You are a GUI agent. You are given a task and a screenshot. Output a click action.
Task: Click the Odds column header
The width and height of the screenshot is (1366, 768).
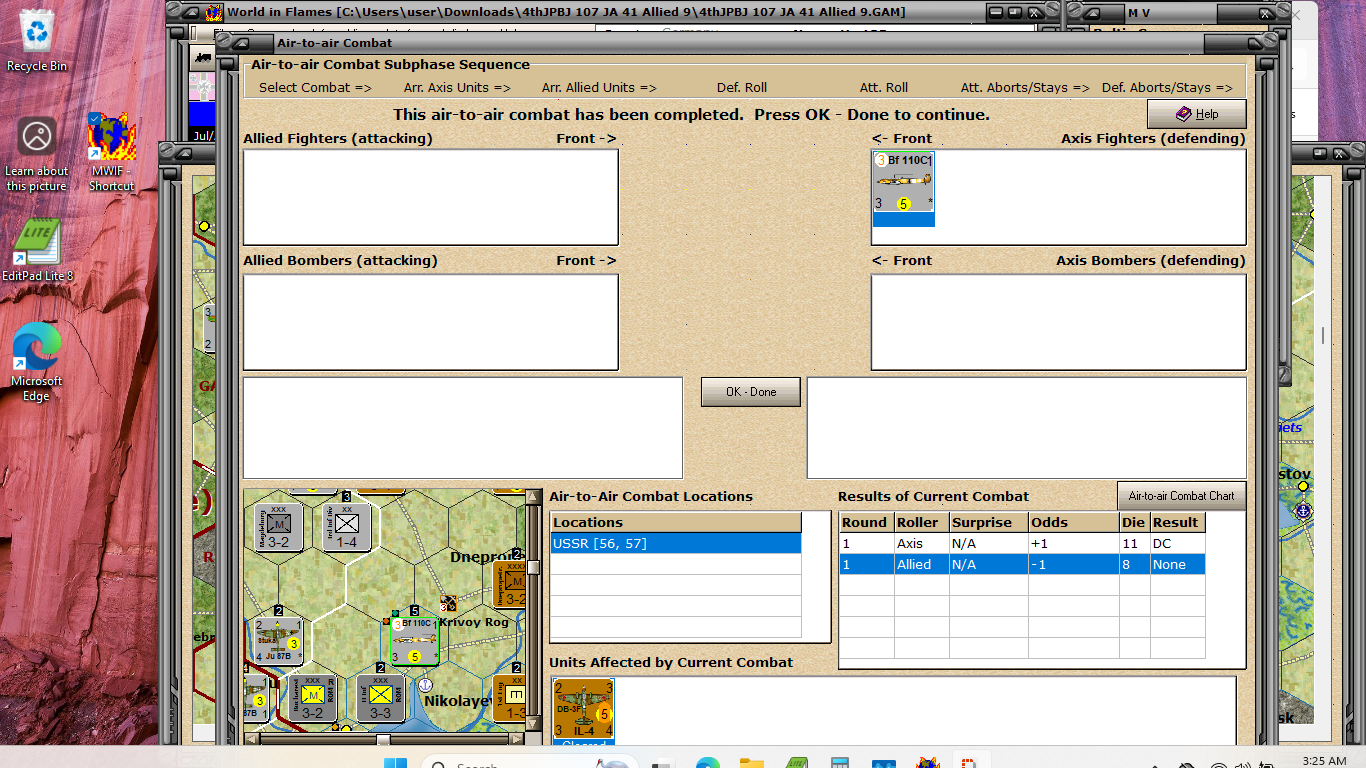click(x=1073, y=522)
